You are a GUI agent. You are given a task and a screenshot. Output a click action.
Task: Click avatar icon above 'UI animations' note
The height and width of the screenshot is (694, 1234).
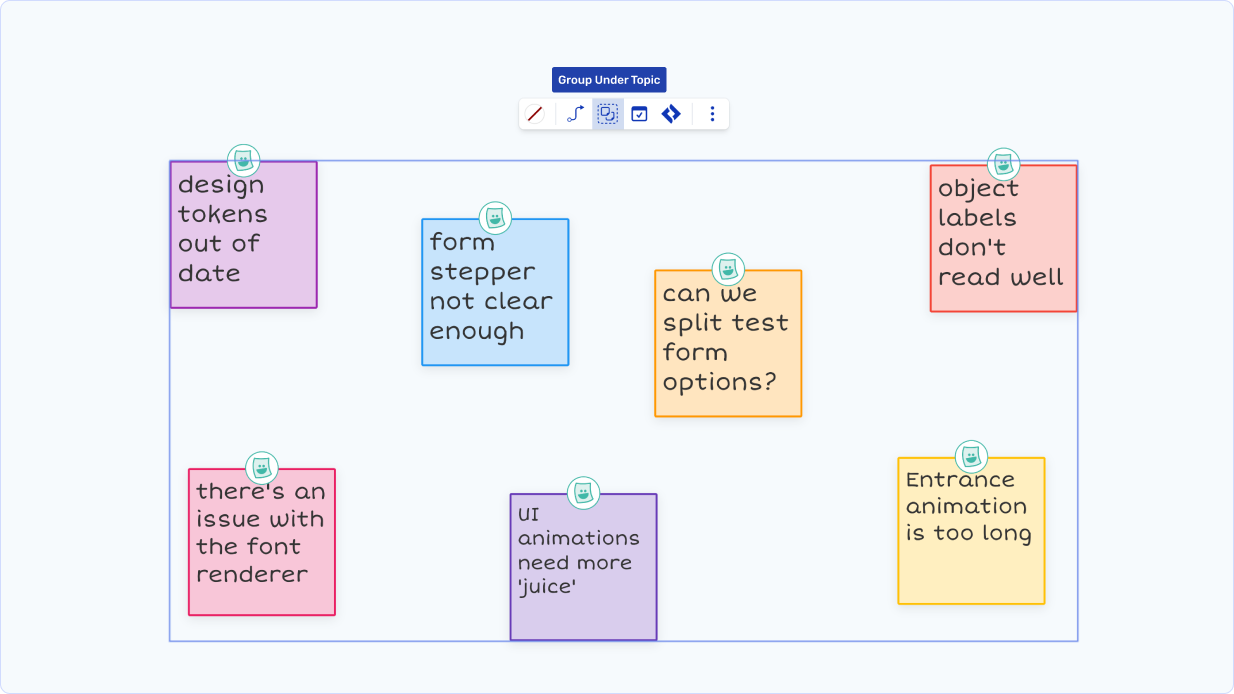coord(583,492)
